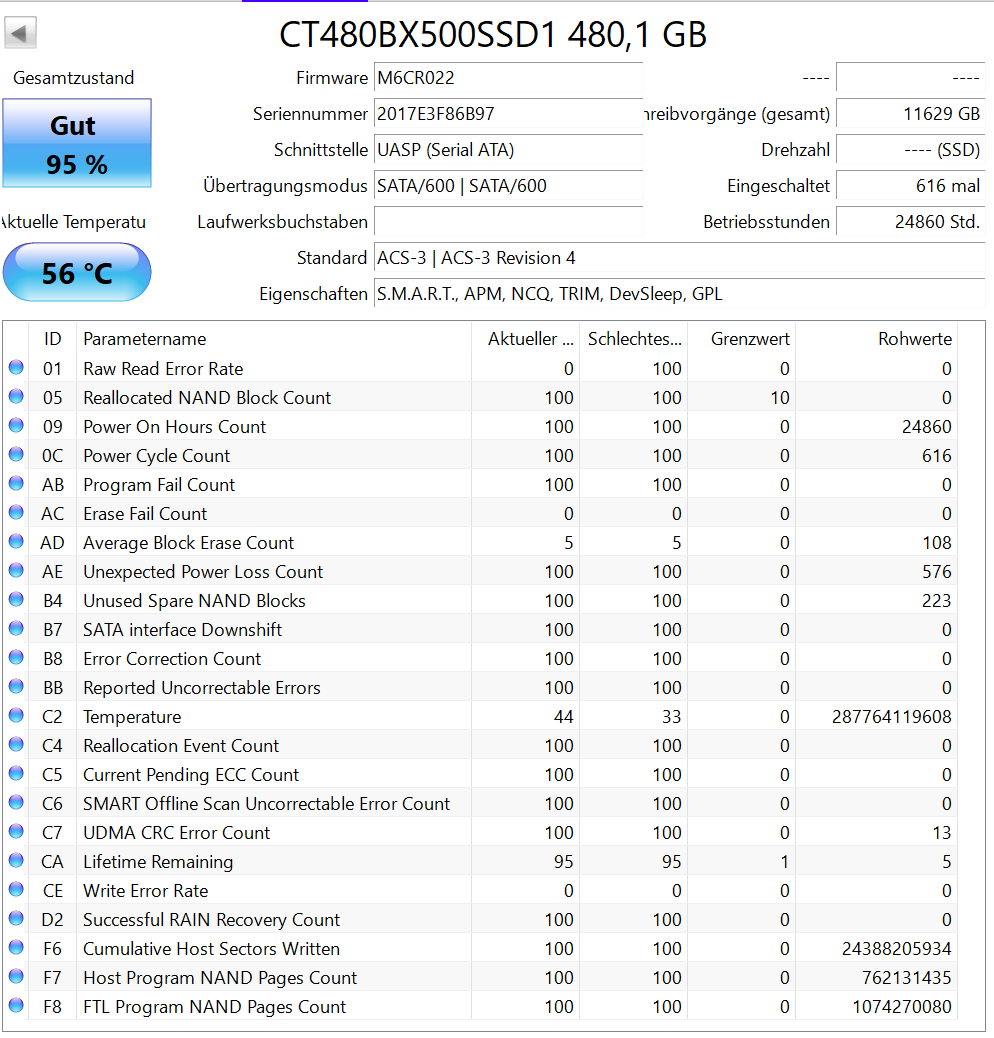The image size is (994, 1038).
Task: Click the Eingeschaltet value 616 mal
Action: click(x=911, y=186)
